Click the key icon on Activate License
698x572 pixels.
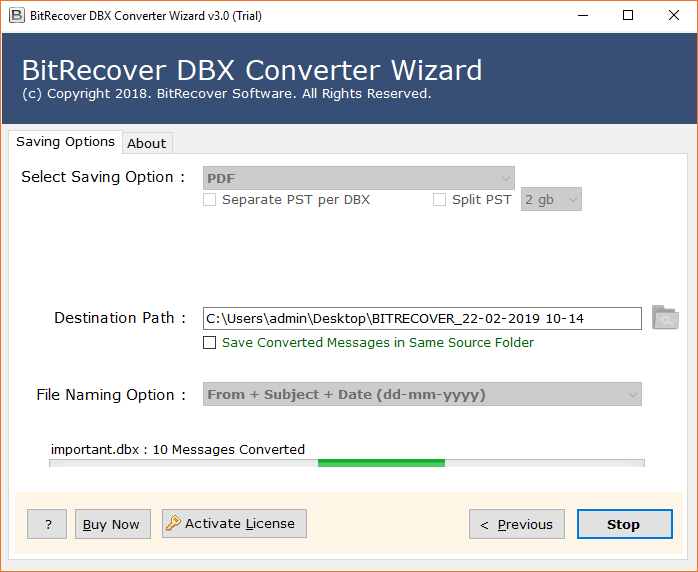coord(173,523)
